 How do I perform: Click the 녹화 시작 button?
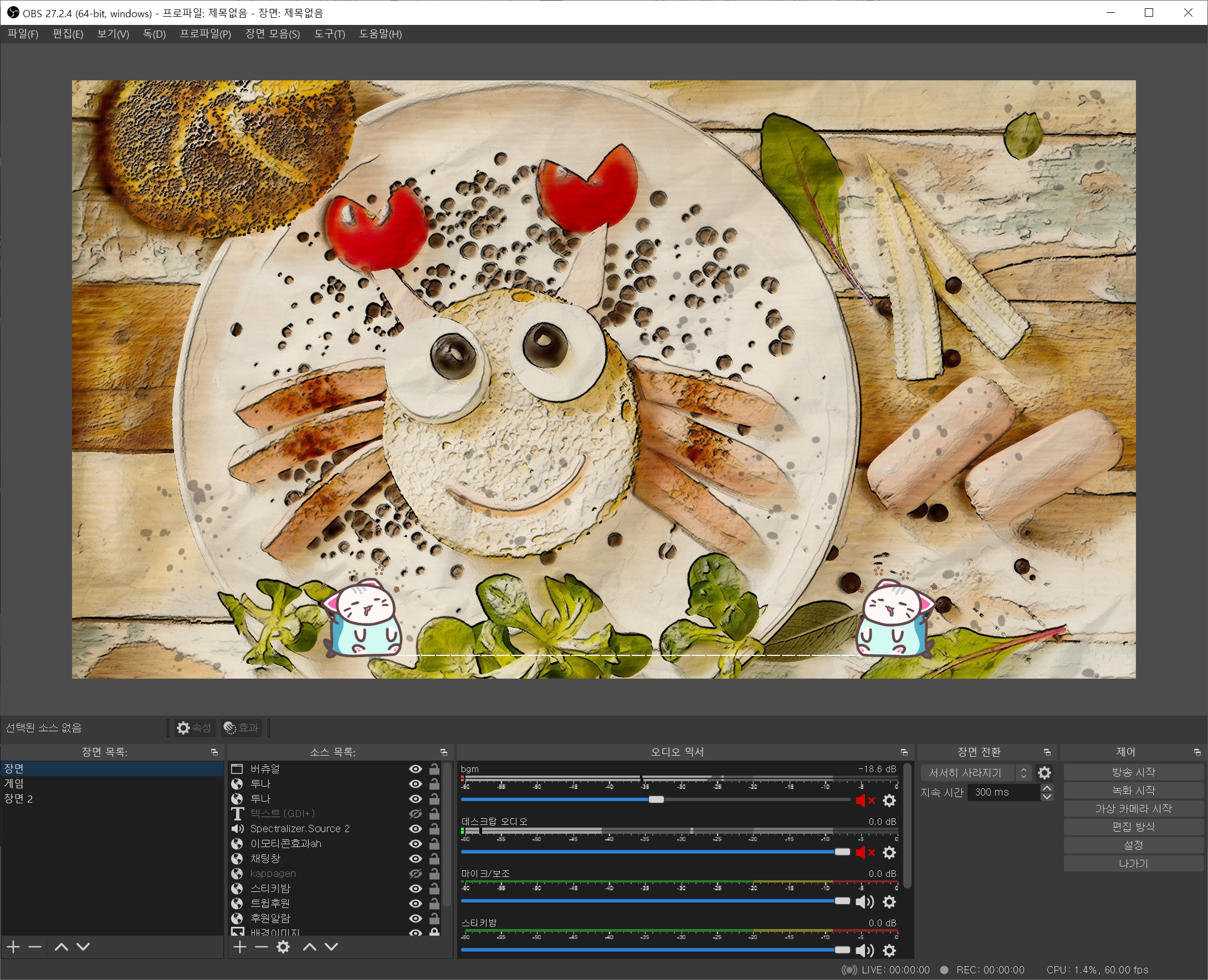pos(1133,791)
